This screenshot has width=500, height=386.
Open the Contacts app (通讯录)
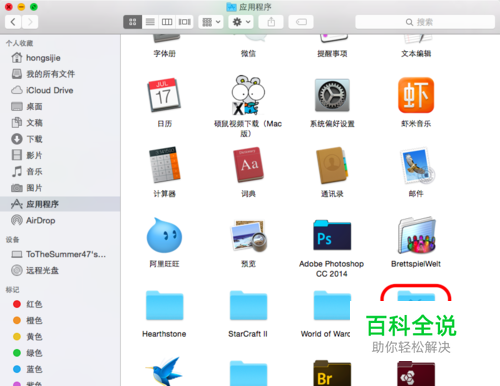pyautogui.click(x=332, y=165)
